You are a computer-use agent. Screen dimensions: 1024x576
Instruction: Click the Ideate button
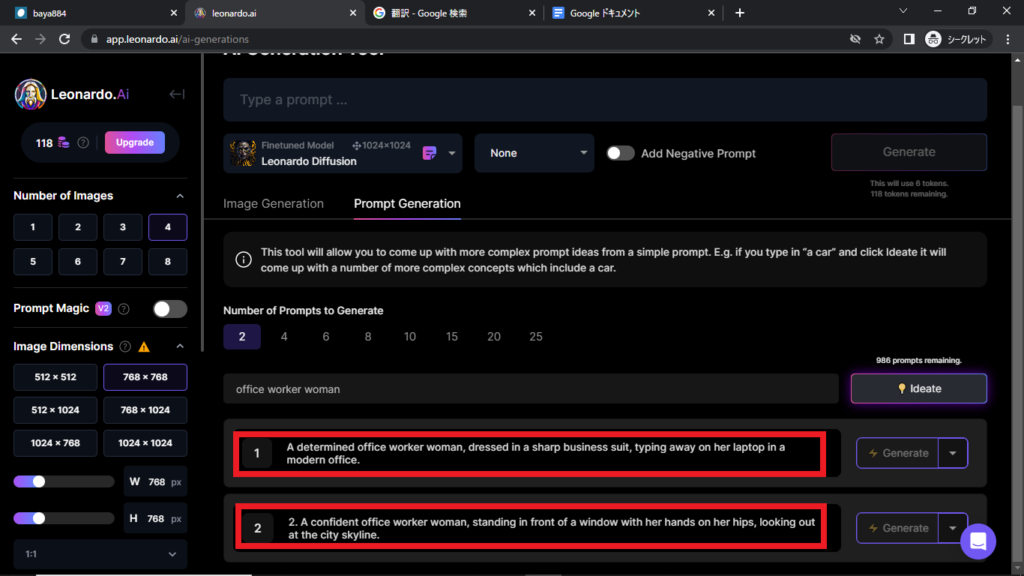[x=918, y=388]
